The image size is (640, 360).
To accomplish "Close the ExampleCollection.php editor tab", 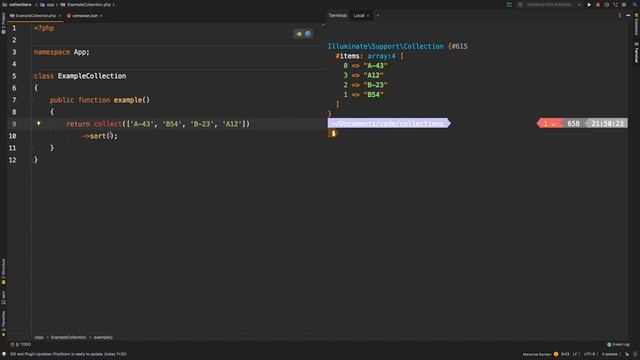I will [x=60, y=16].
